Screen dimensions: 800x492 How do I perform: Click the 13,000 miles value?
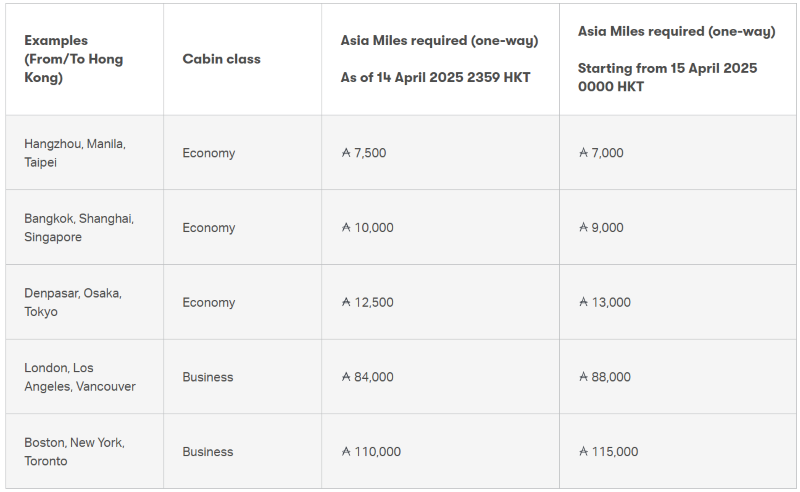point(611,302)
